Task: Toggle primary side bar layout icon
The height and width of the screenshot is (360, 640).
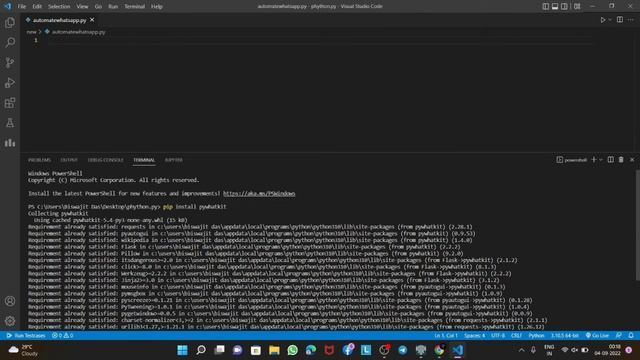Action: [545, 6]
